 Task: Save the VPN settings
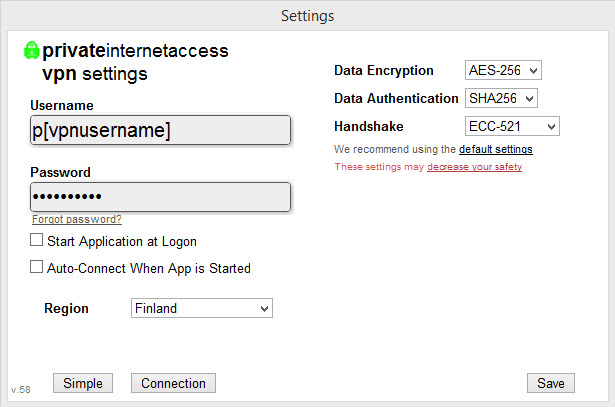551,383
